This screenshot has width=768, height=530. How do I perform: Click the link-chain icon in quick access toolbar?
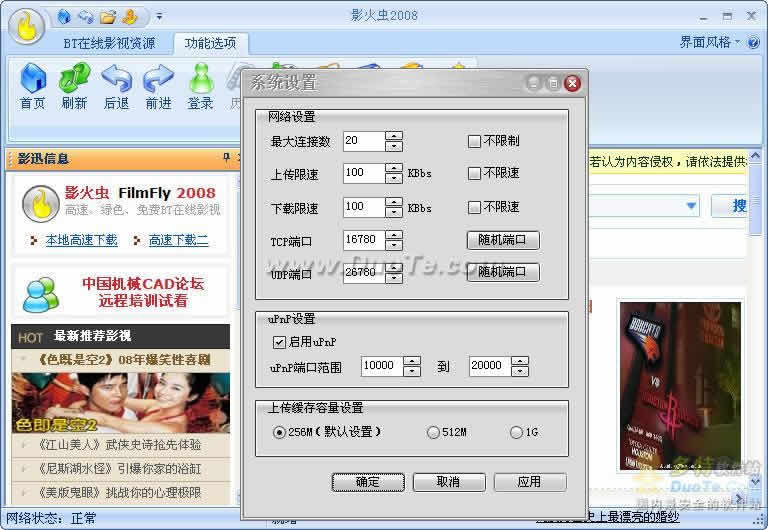tap(86, 17)
